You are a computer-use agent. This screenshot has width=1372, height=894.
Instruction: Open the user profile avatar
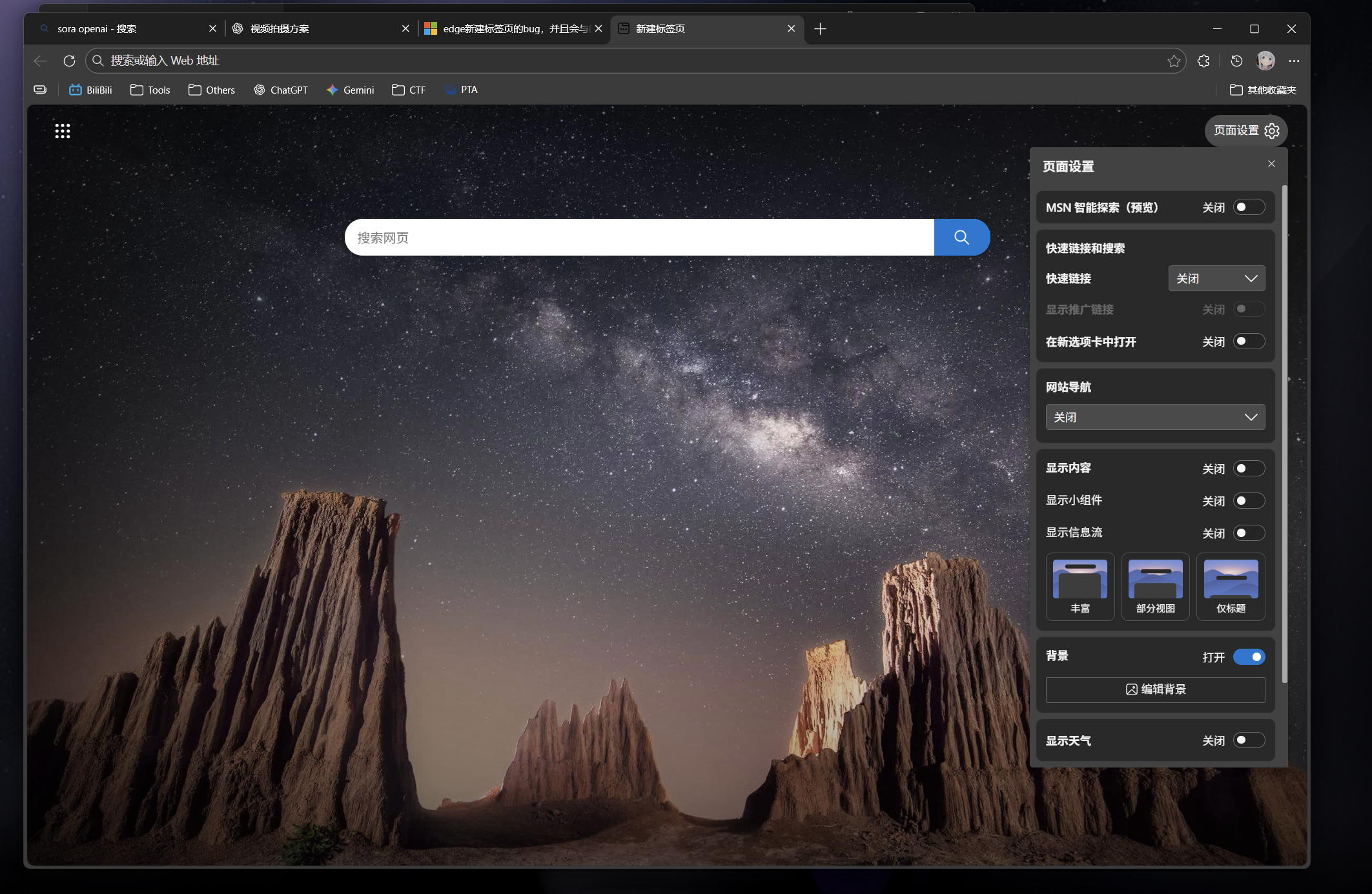[1265, 61]
